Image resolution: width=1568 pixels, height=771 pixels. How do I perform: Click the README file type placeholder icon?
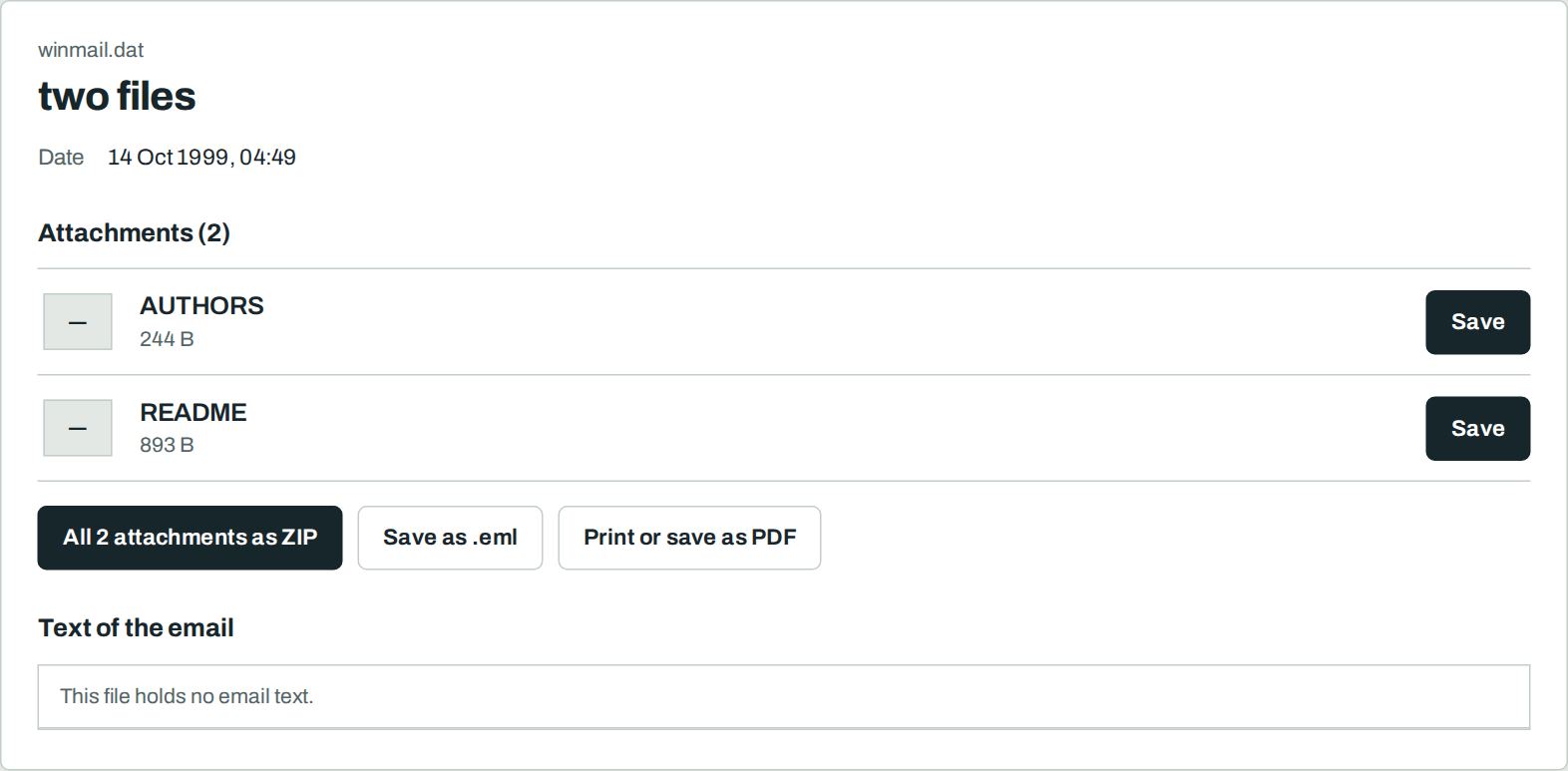point(78,428)
